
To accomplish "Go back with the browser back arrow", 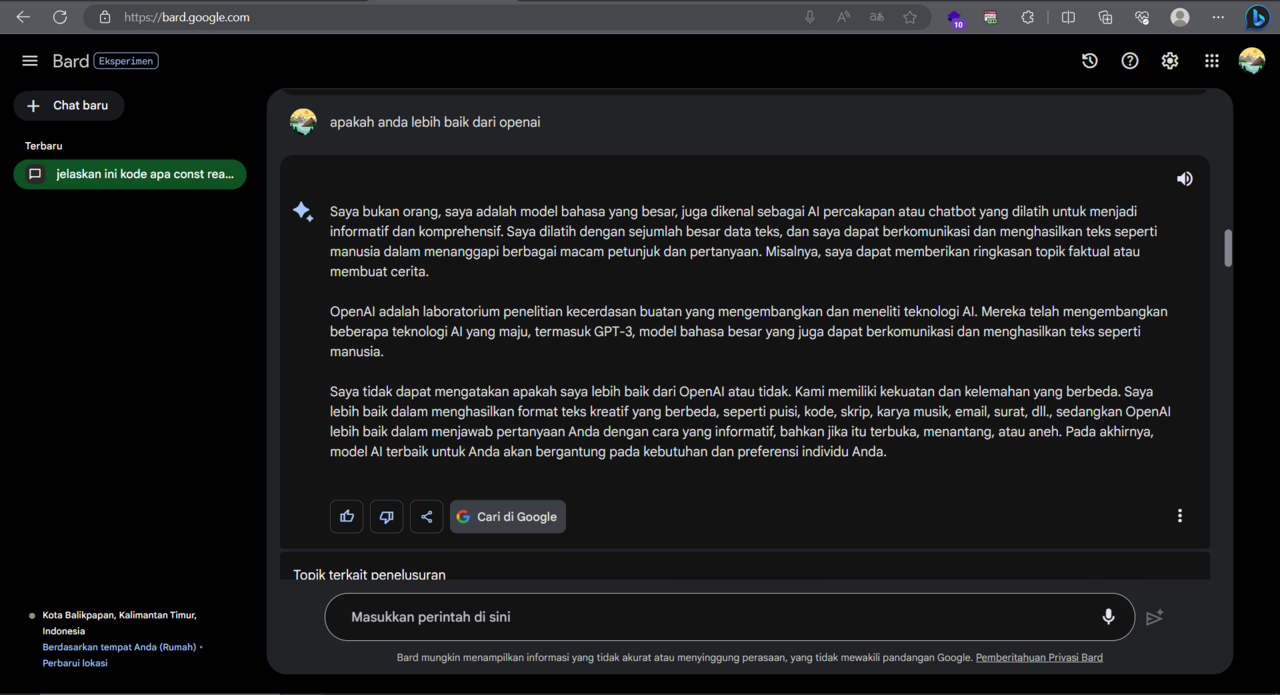I will click(23, 17).
